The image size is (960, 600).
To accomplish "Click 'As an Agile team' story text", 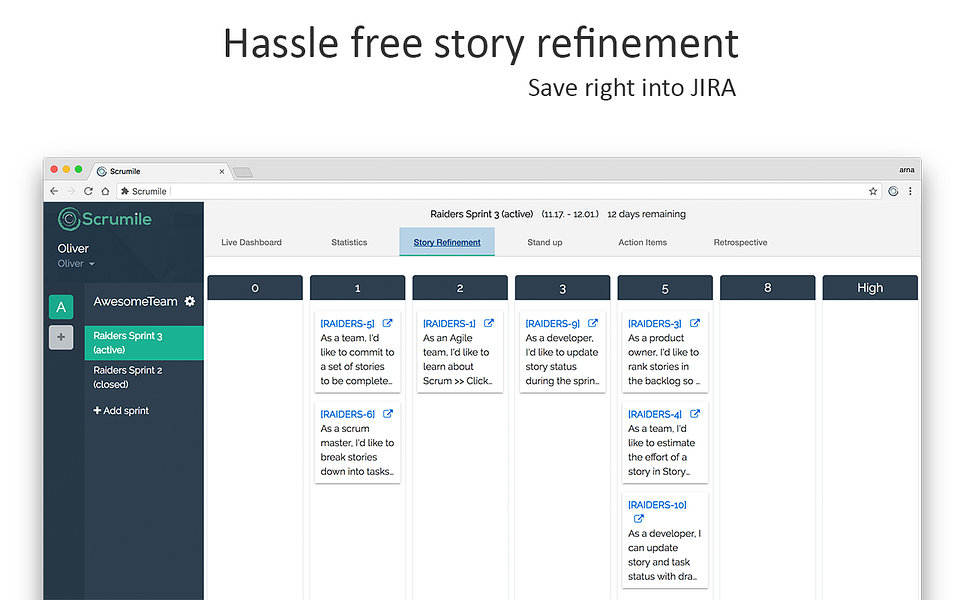I will pyautogui.click(x=458, y=359).
